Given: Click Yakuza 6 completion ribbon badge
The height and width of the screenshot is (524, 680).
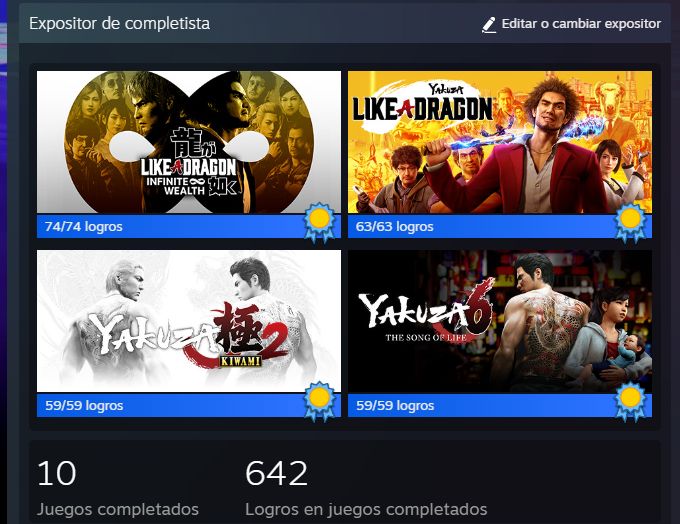Looking at the screenshot, I should (631, 401).
